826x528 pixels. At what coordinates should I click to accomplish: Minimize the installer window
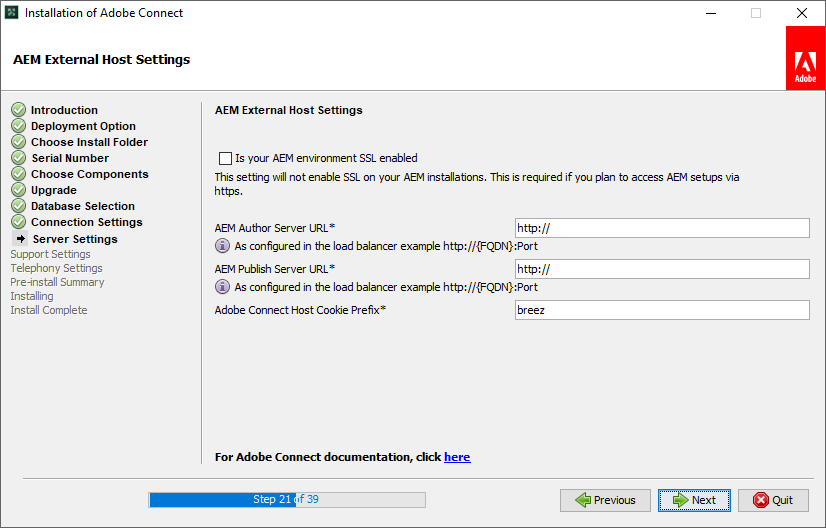pyautogui.click(x=711, y=13)
